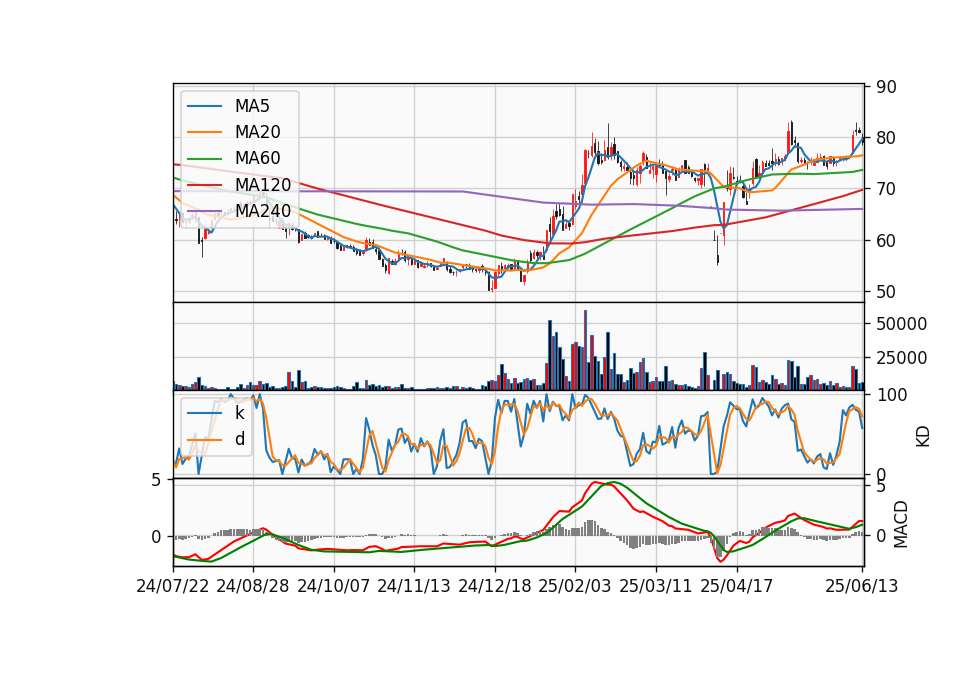Click the 60 price axis tick label
Viewport: 960px width, 690px height.
pyautogui.click(x=886, y=241)
